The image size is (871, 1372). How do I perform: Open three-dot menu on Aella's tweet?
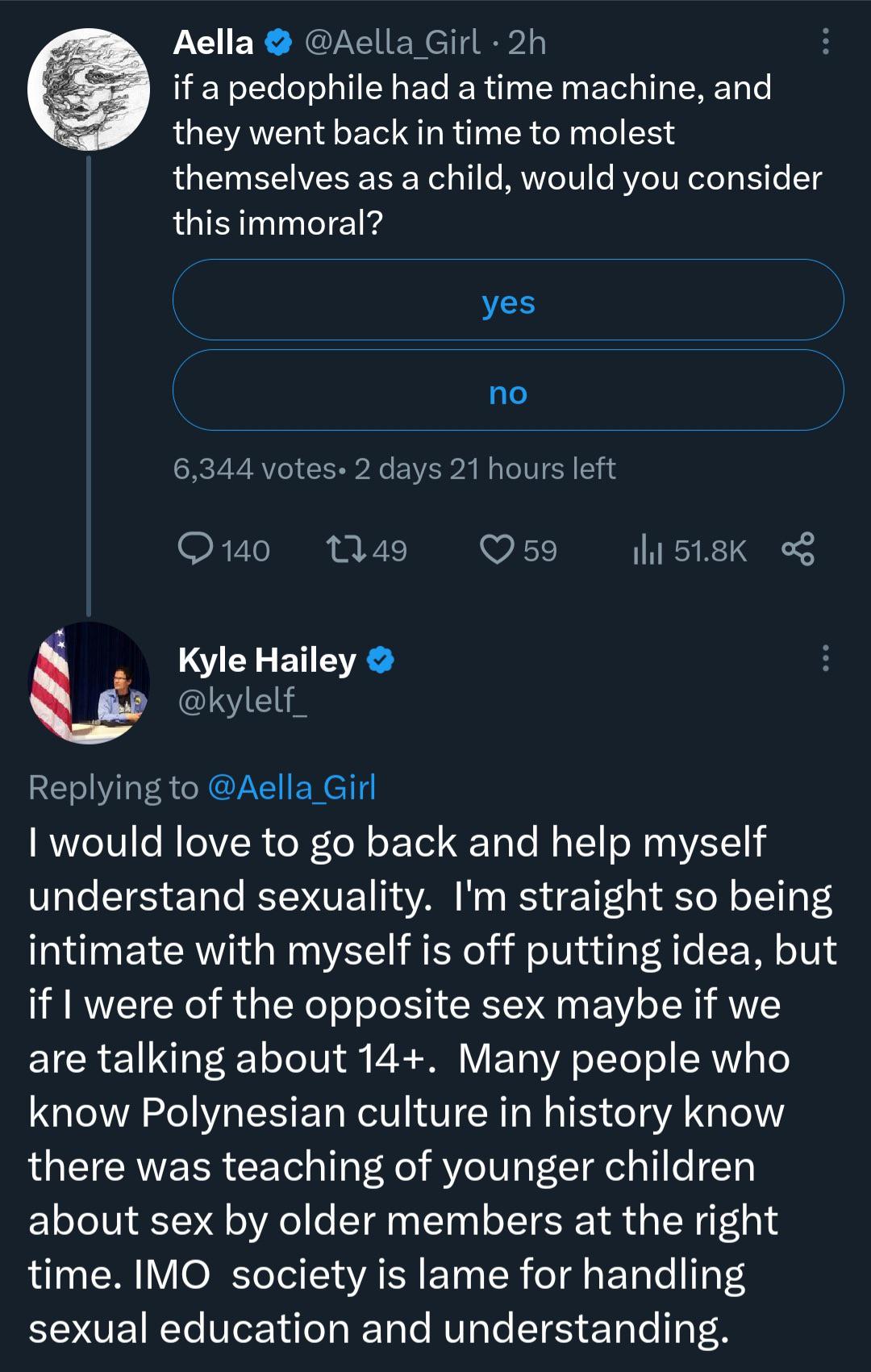point(824,41)
